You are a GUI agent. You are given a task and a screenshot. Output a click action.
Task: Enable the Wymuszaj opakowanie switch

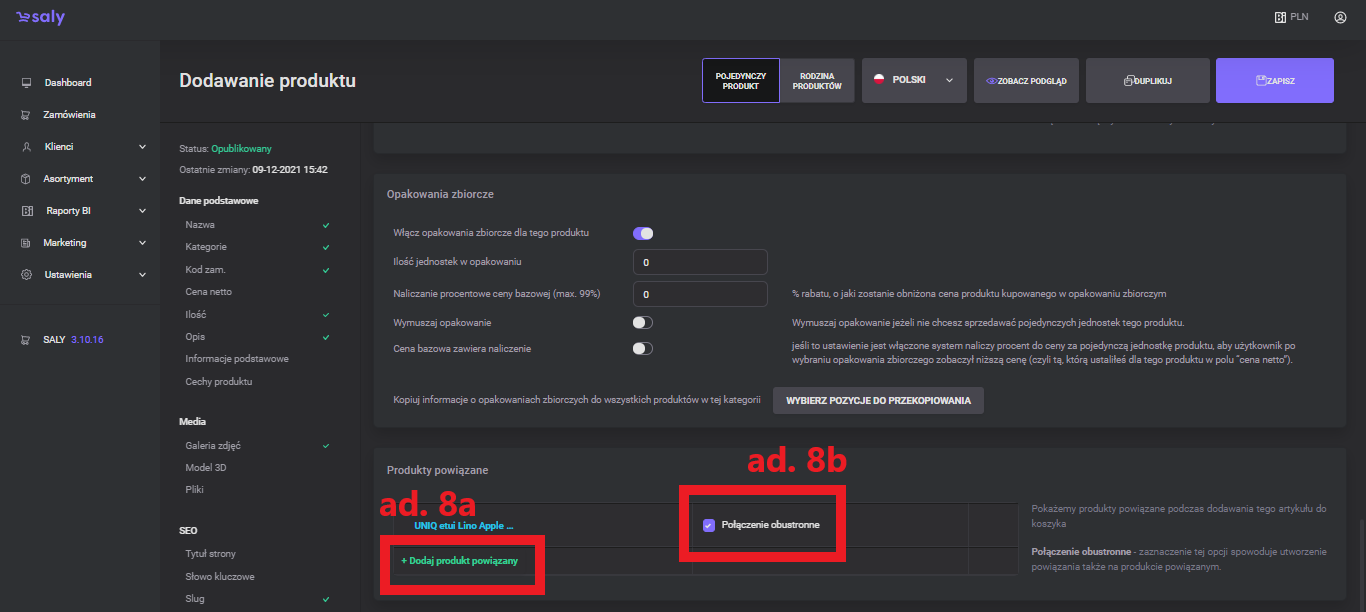coord(642,323)
